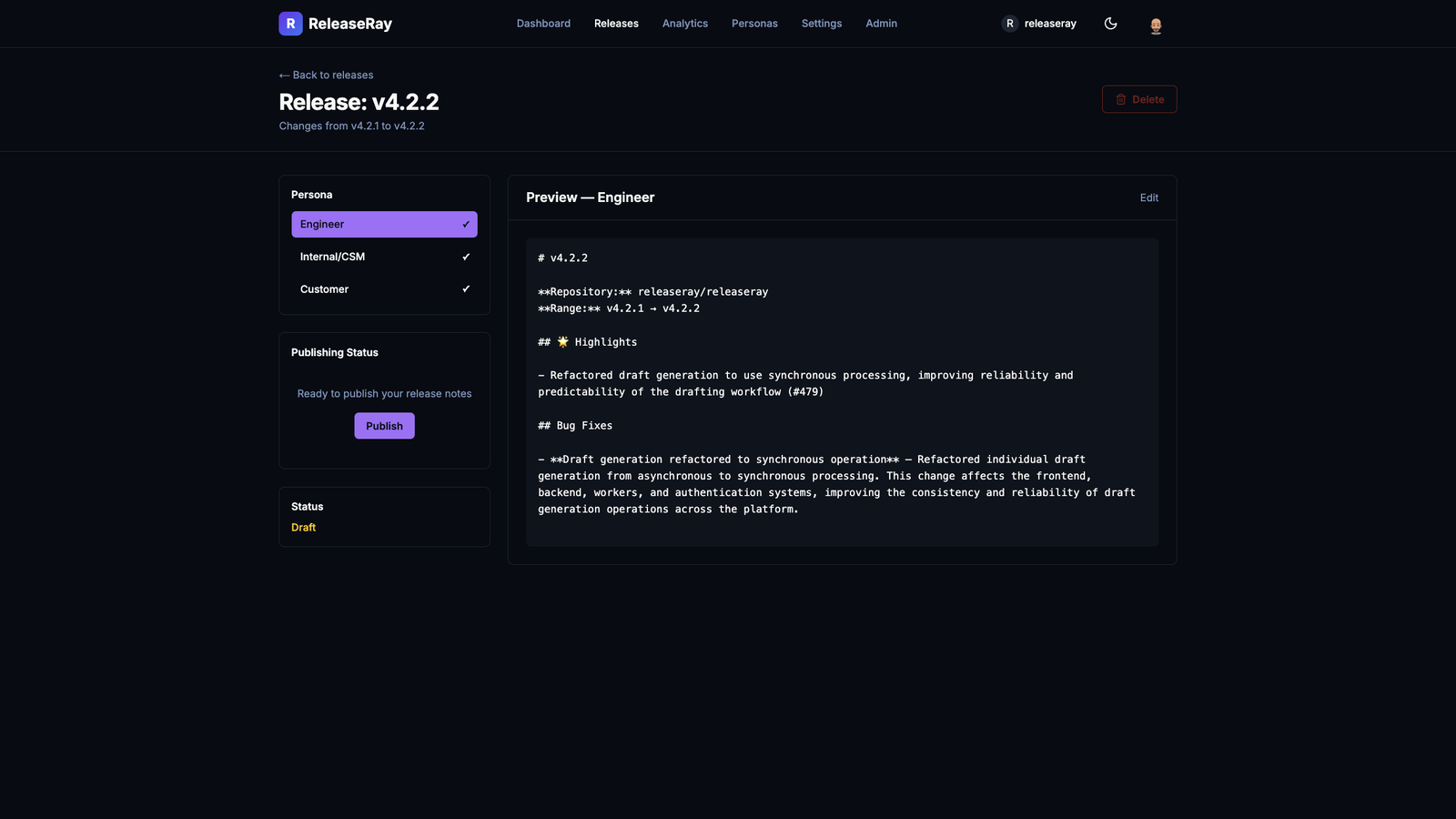Click the checkmark beside Internal/CSM
The width and height of the screenshot is (1456, 819).
pyautogui.click(x=465, y=257)
